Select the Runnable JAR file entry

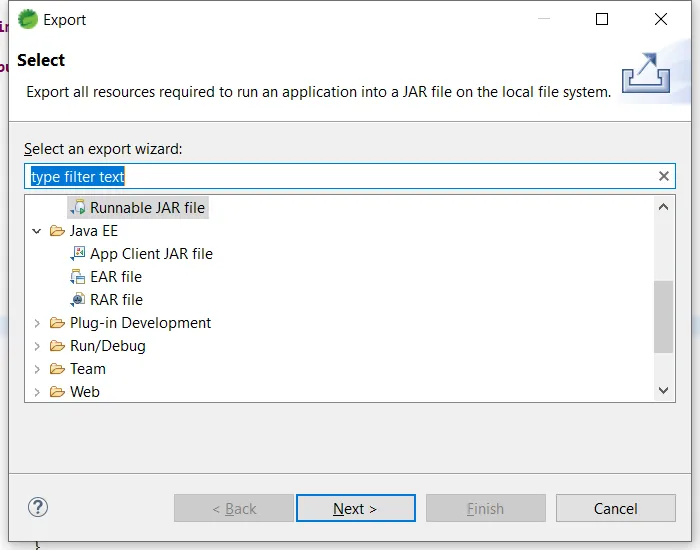(x=147, y=208)
